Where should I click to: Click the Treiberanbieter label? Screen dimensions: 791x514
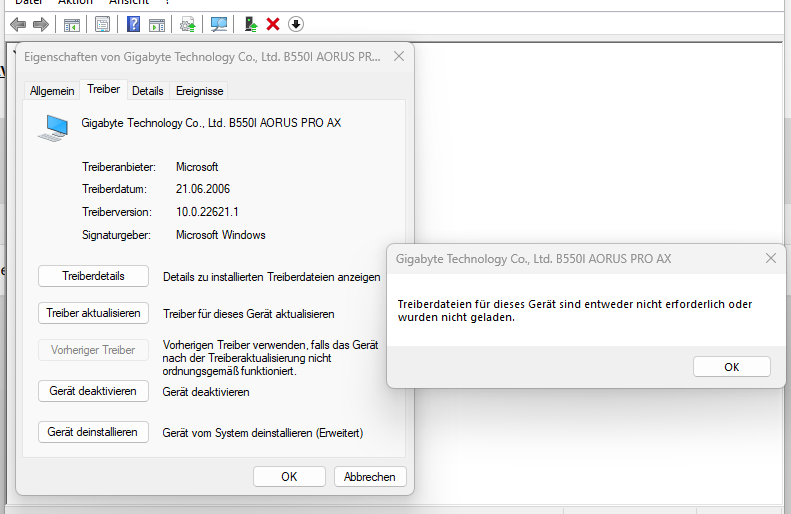(x=119, y=167)
